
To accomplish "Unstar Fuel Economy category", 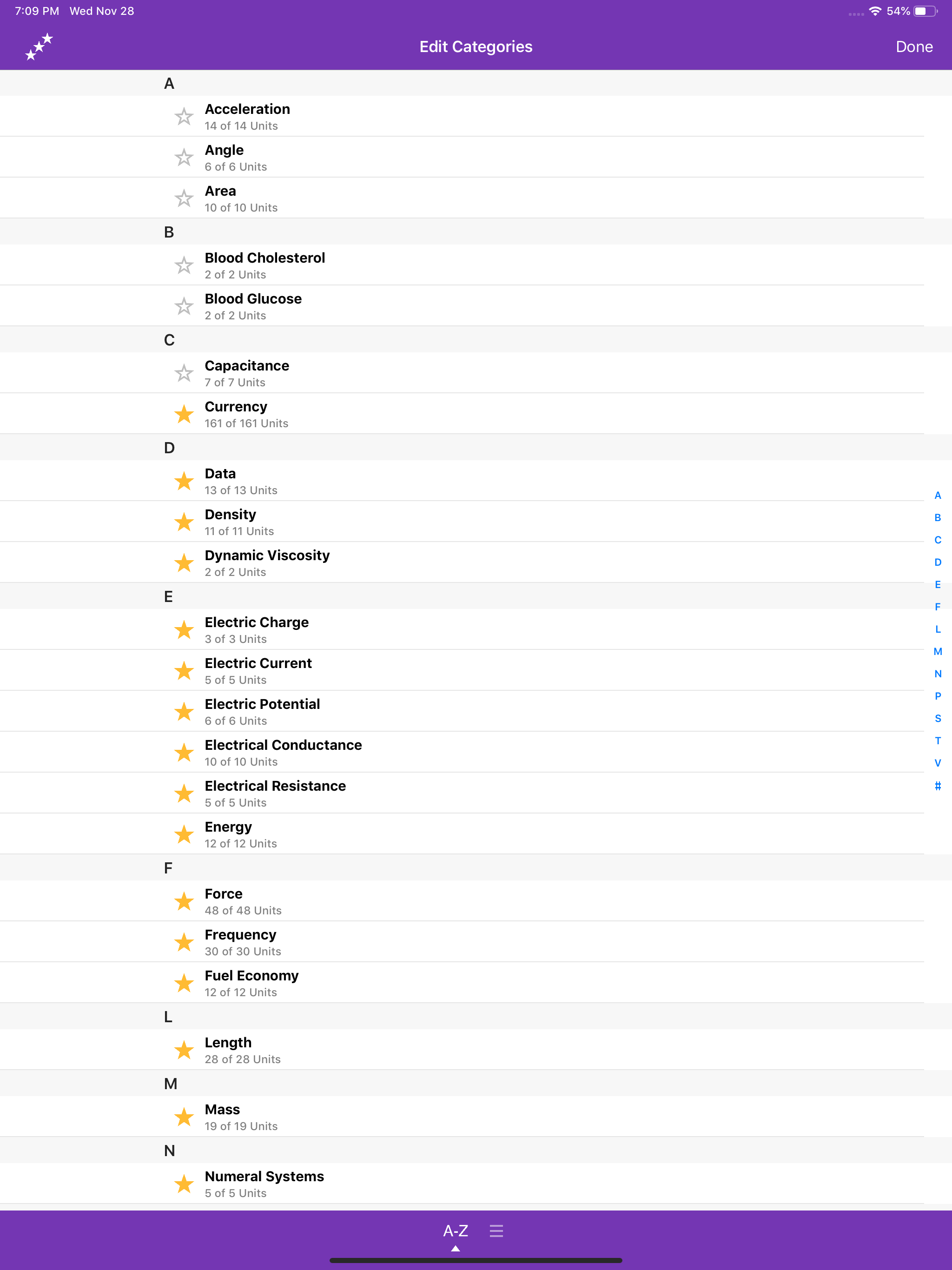I will click(184, 983).
